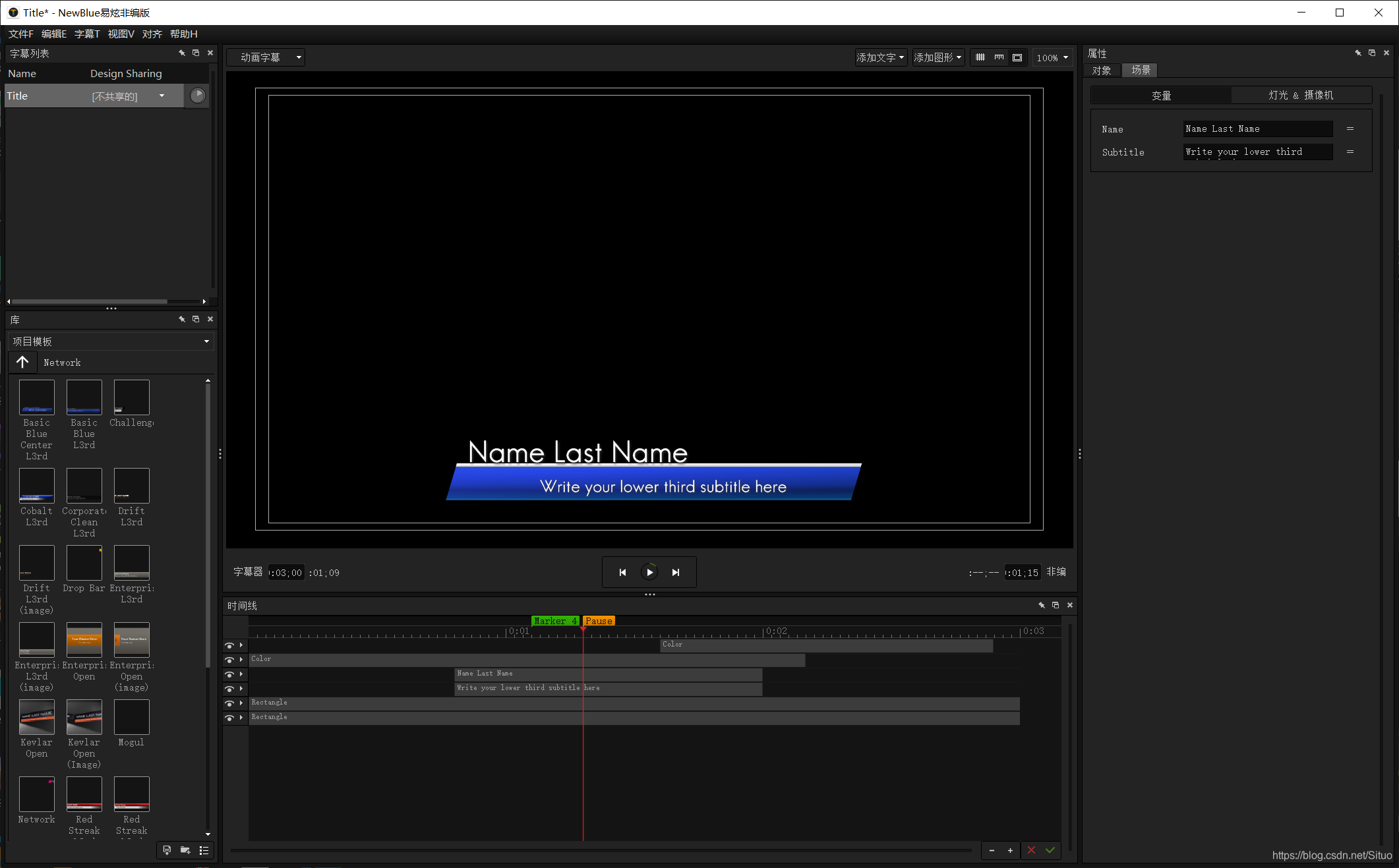Screen dimensions: 1399x868
Task: Click the 灯光 & 摄像机 button
Action: [x=1301, y=96]
